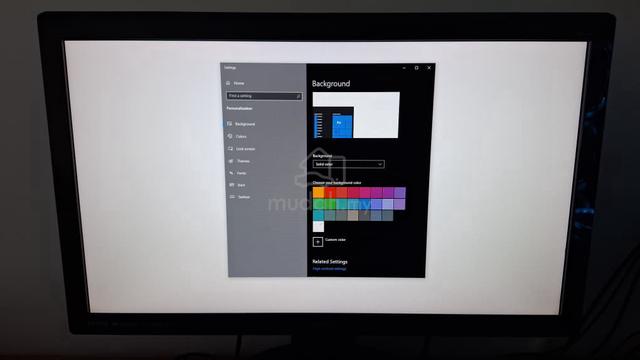Image resolution: width=640 pixels, height=360 pixels.
Task: Pick the teal swatch in third row
Action: point(318,215)
